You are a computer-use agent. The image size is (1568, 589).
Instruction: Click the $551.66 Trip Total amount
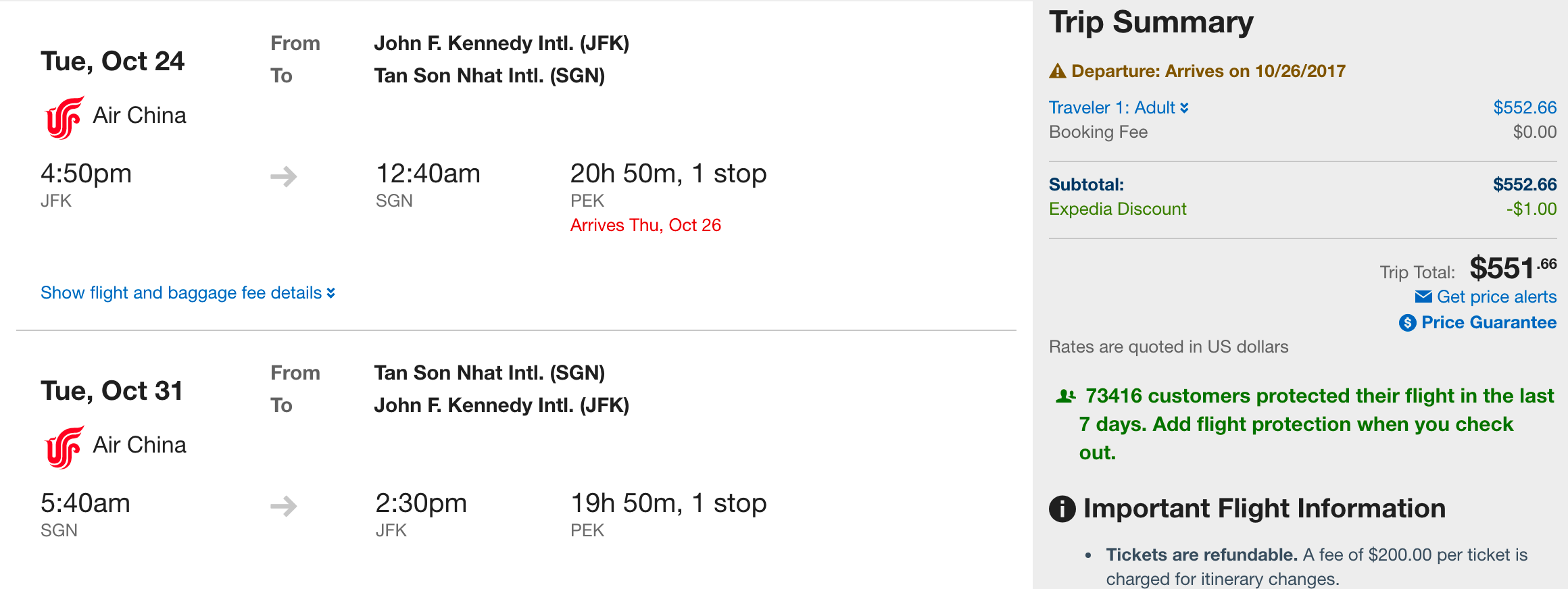1512,269
